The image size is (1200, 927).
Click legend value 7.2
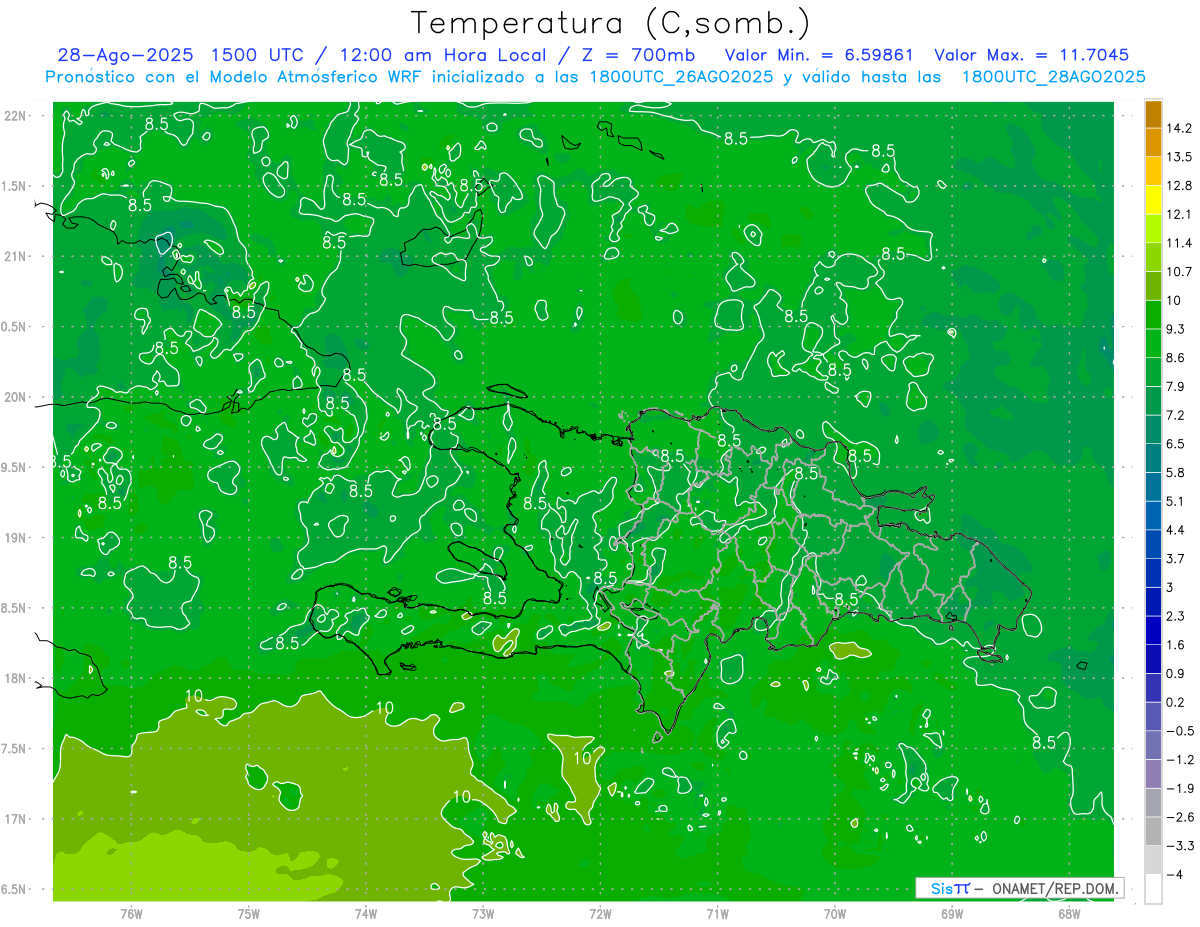1176,415
